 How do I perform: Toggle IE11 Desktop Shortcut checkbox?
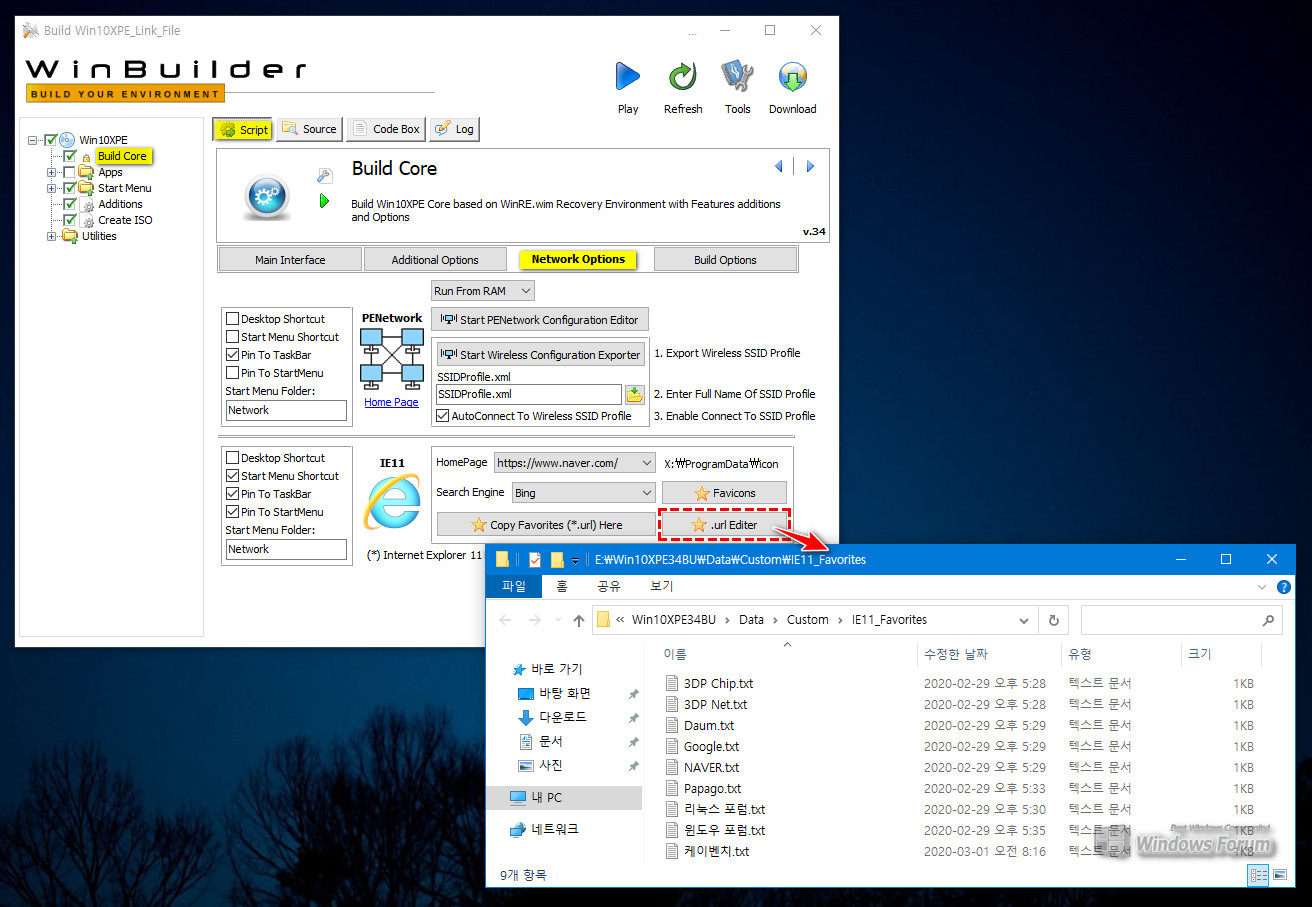tap(233, 458)
